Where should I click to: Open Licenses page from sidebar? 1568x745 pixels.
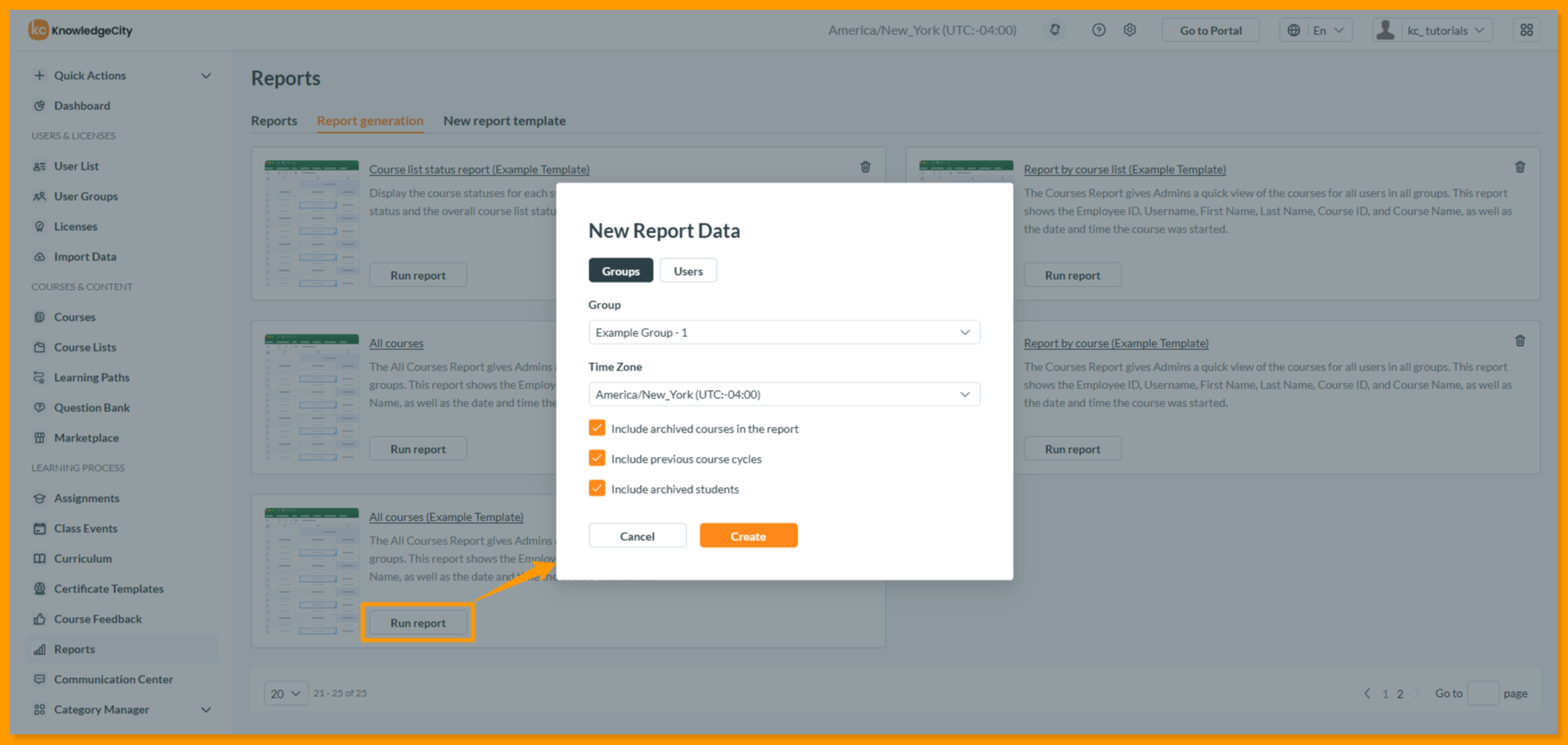coord(75,226)
